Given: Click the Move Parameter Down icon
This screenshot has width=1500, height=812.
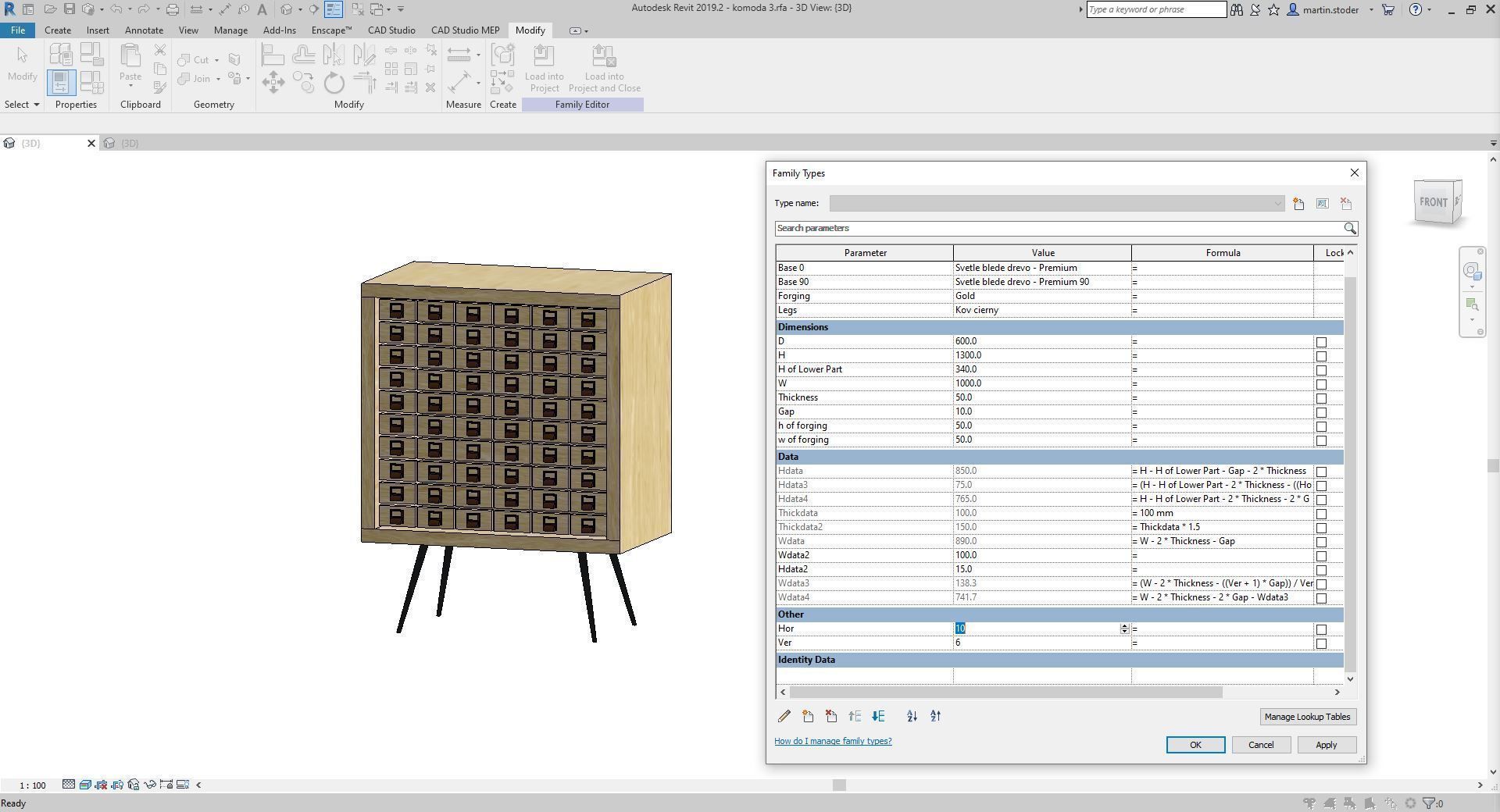Looking at the screenshot, I should (878, 716).
